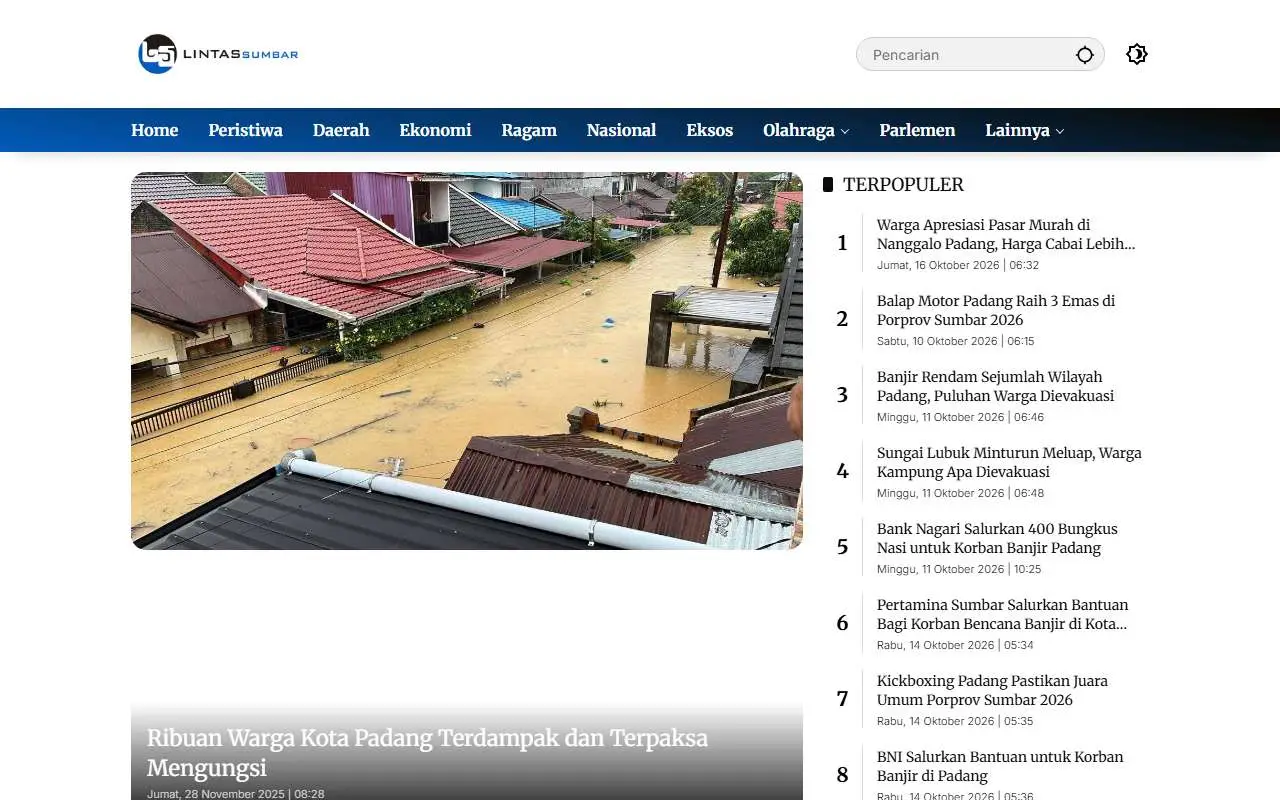Open the Ragam section
The image size is (1280, 800).
pyautogui.click(x=529, y=130)
